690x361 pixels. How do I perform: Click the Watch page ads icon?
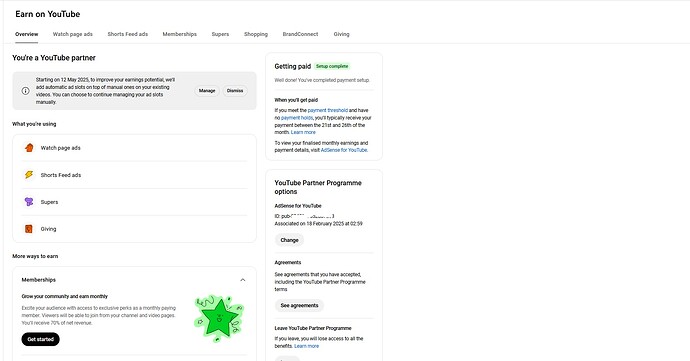(x=29, y=148)
